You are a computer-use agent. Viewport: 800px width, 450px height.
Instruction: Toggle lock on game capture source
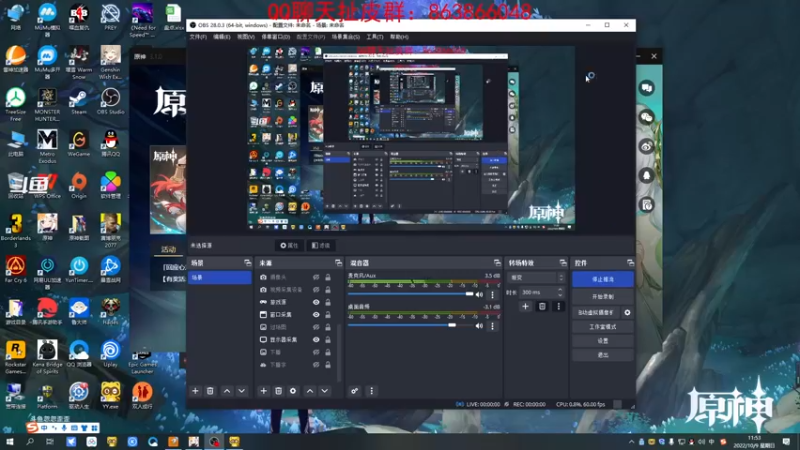(328, 302)
